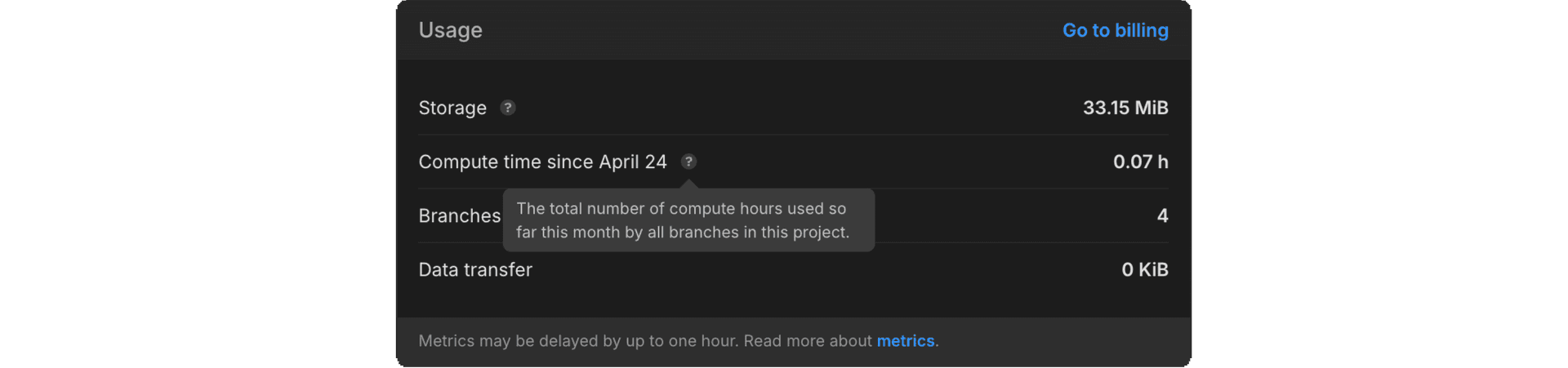Click the 'Compute time since' label text
The image size is (1568, 368).
pyautogui.click(x=506, y=162)
